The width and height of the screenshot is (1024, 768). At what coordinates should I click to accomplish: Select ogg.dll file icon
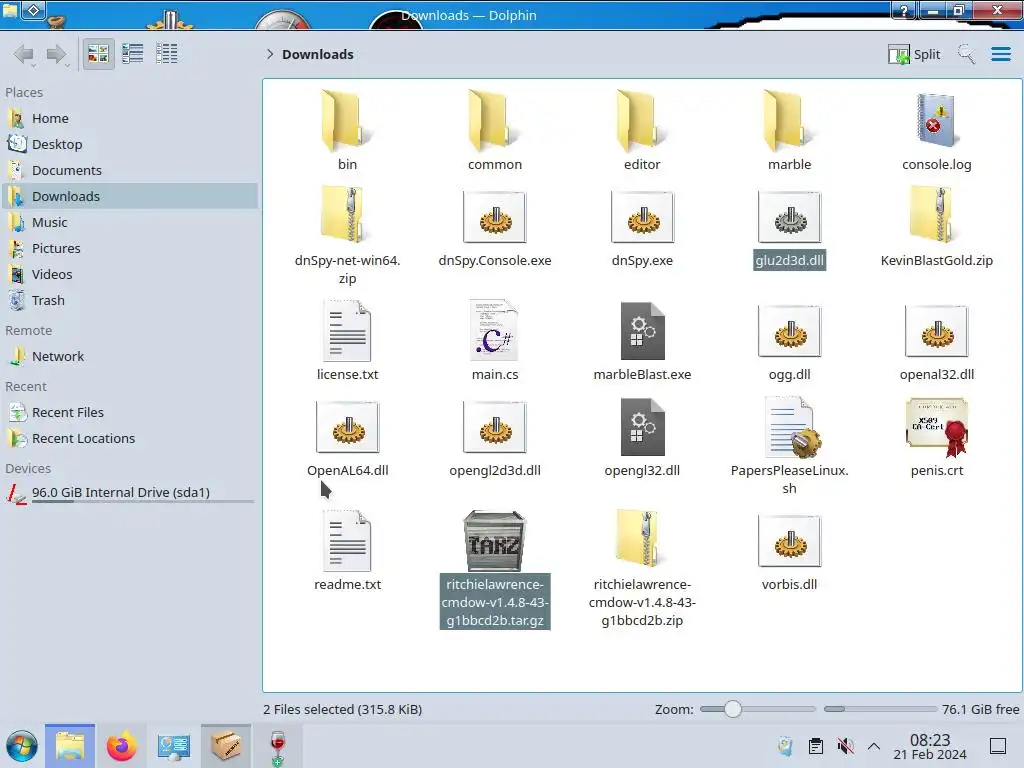click(790, 332)
